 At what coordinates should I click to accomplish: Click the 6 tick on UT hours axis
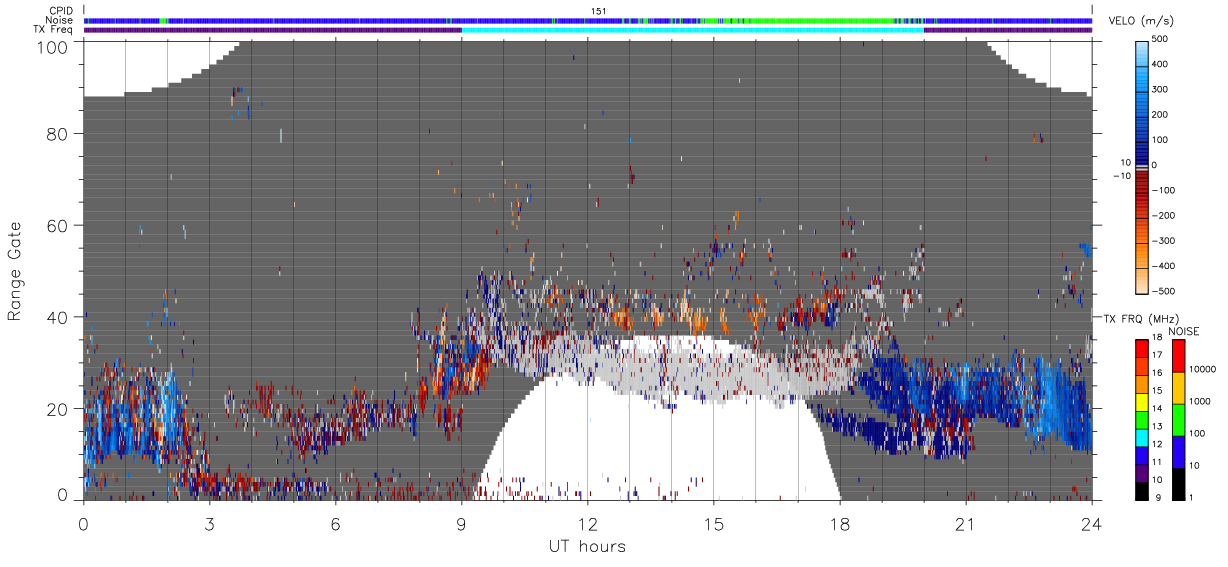click(x=336, y=523)
